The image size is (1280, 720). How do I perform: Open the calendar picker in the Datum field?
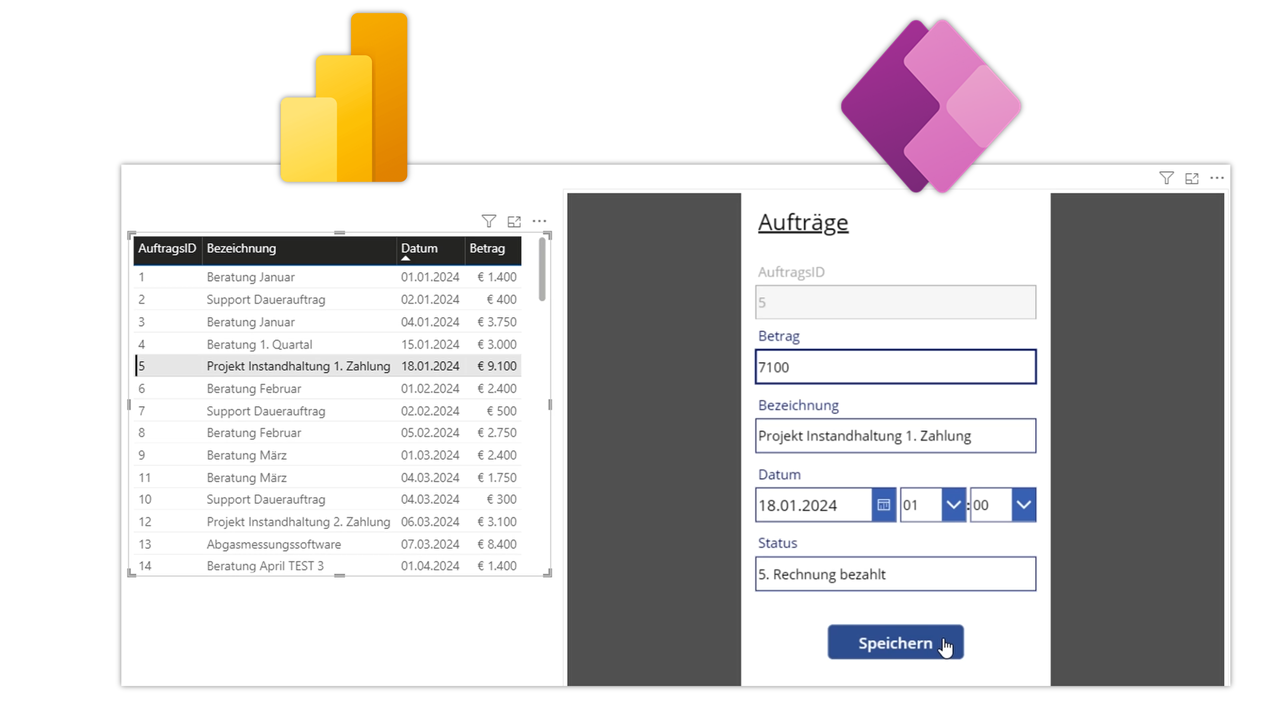click(x=883, y=505)
